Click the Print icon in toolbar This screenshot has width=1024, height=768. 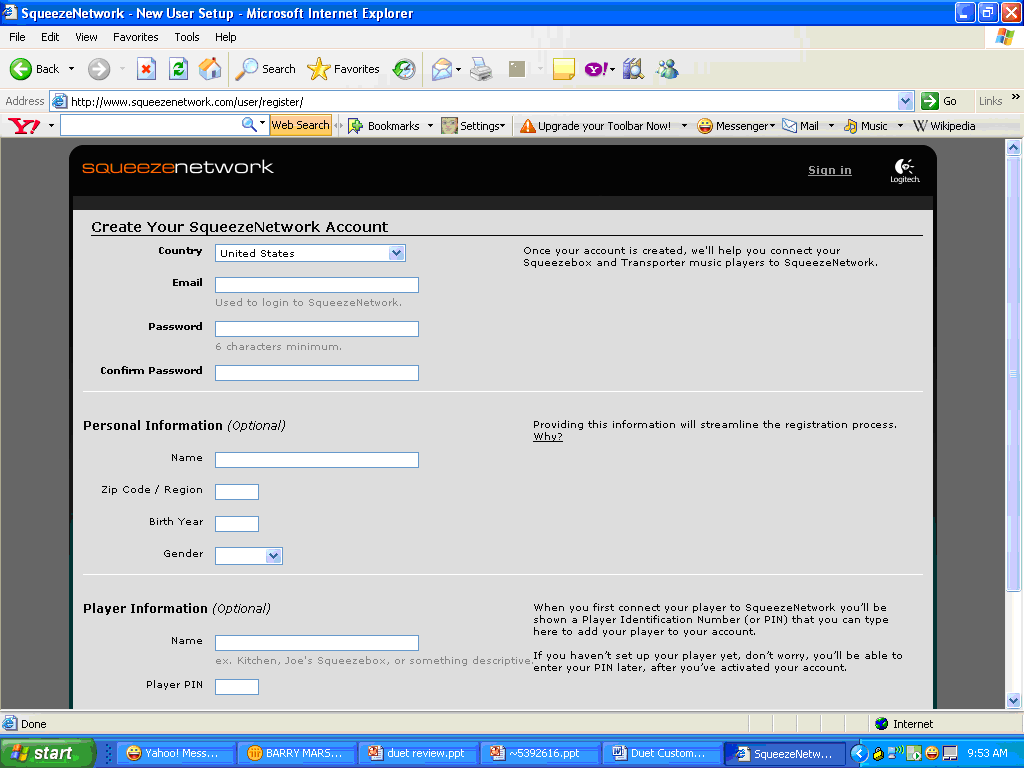click(x=481, y=69)
